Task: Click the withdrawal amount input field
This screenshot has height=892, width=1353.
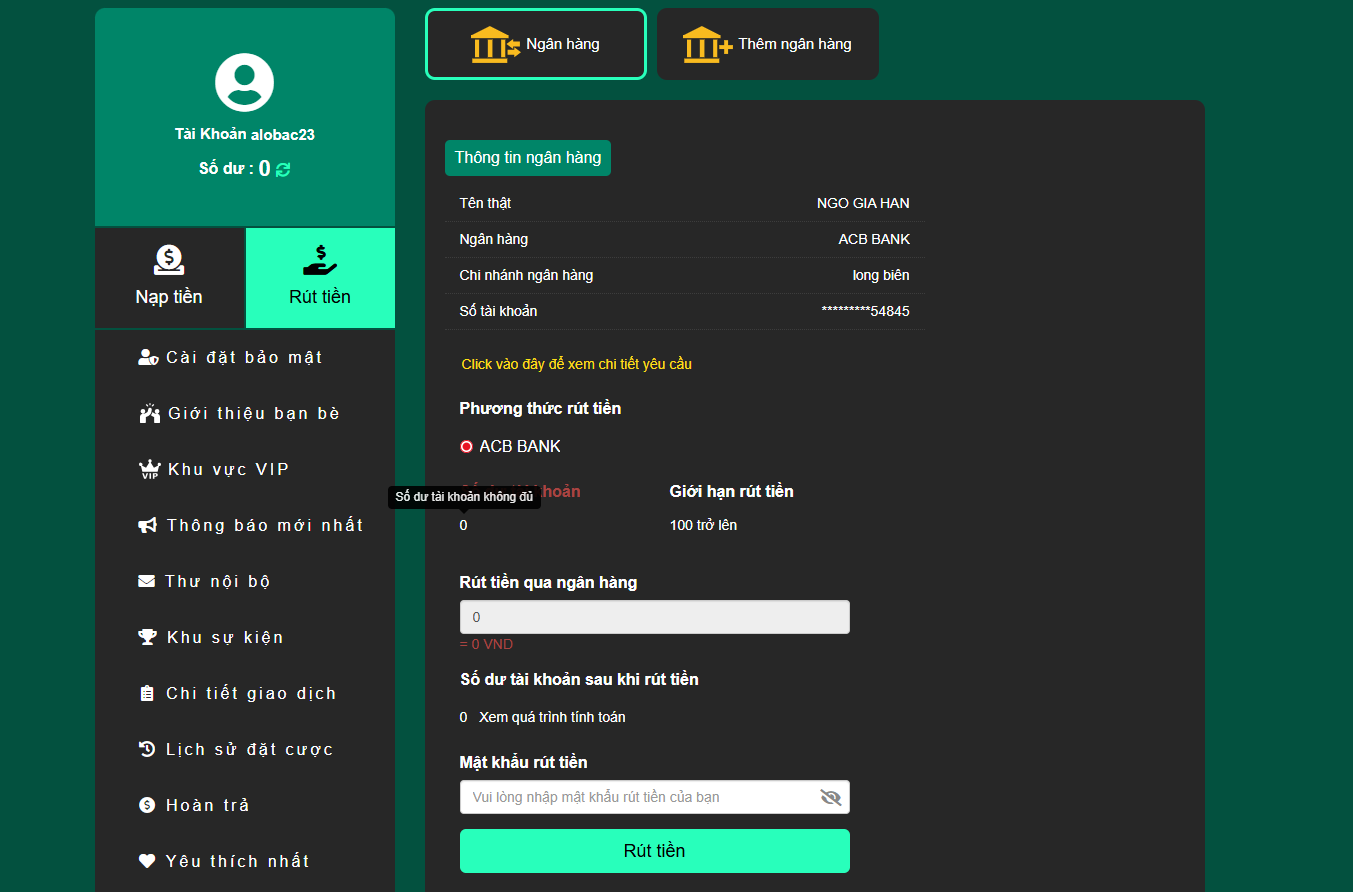Action: click(654, 616)
